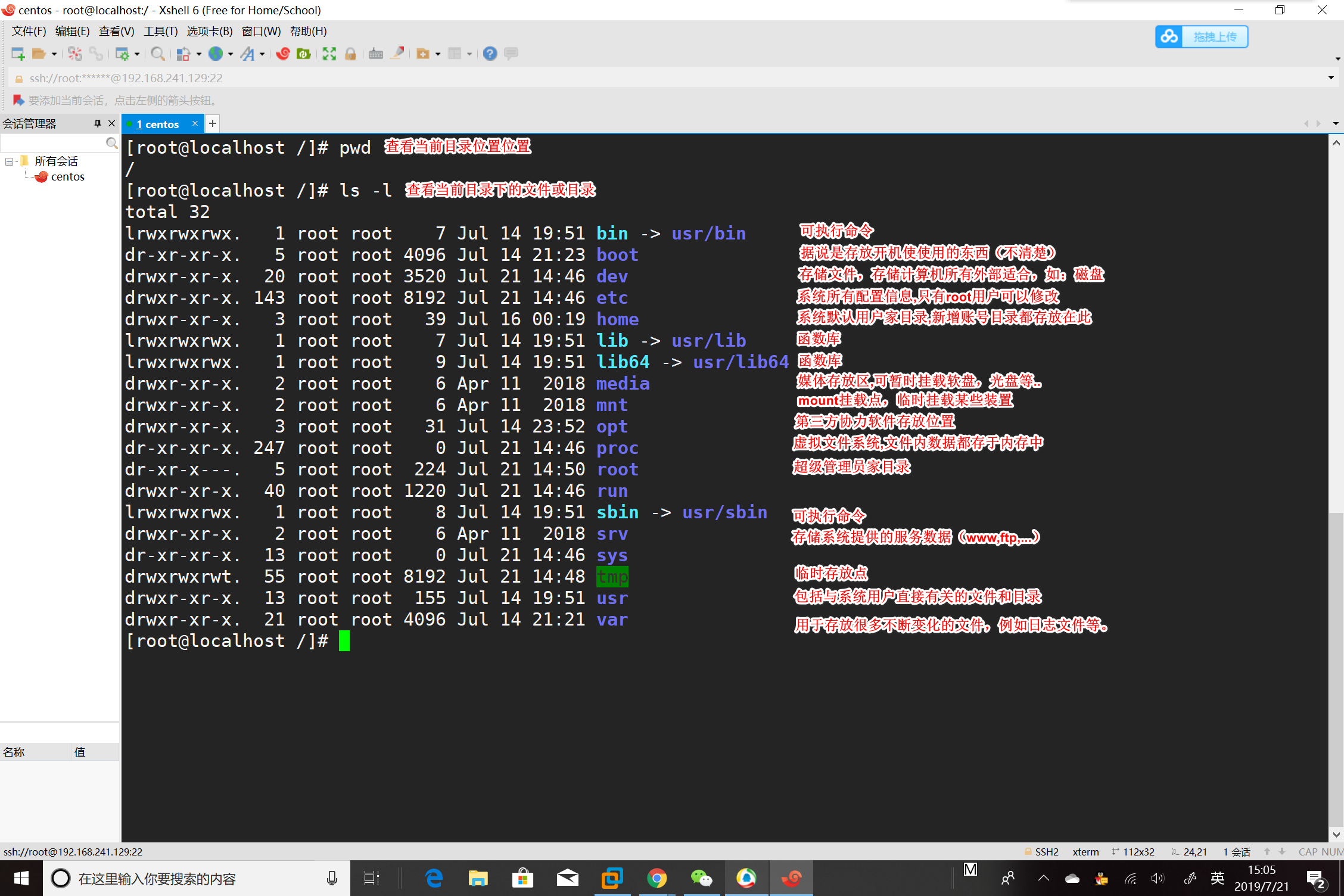Viewport: 1344px width, 896px height.
Task: Close the session manager panel
Action: tap(111, 123)
